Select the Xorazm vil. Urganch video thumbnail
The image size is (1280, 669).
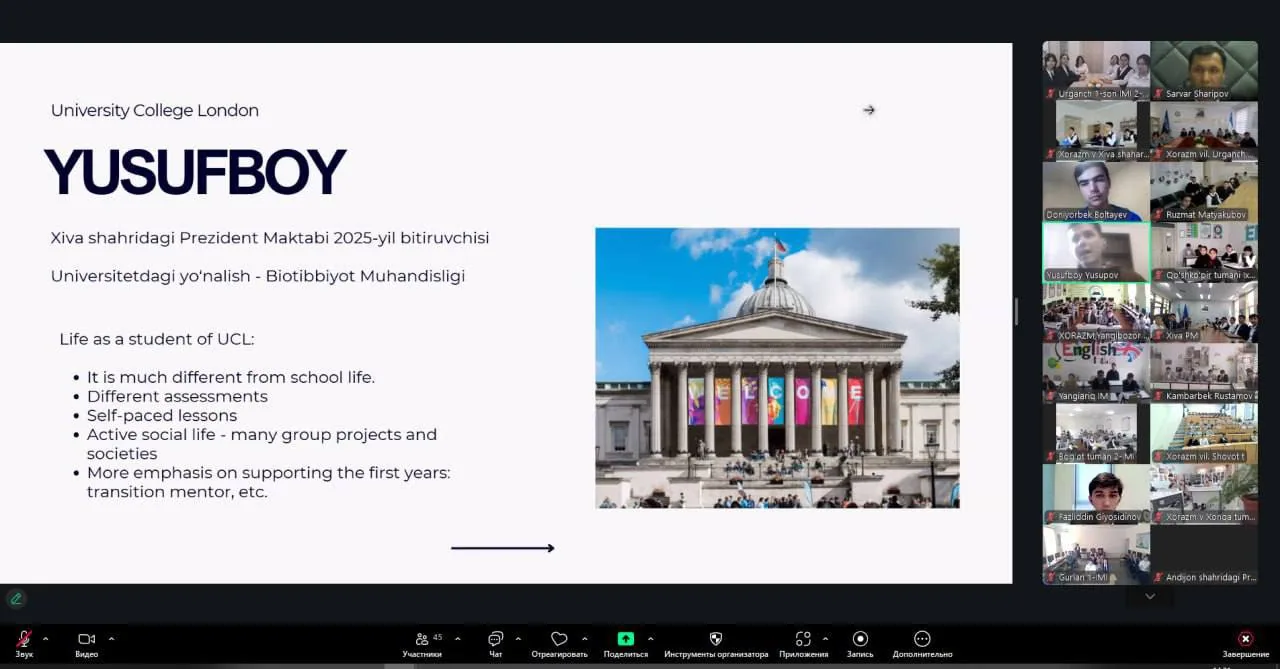(1204, 131)
